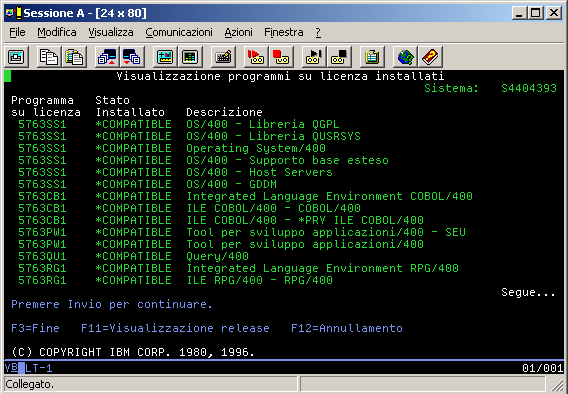Click the OS/400 - Libreria QGPL row
The width and height of the screenshot is (568, 394).
click(x=179, y=124)
